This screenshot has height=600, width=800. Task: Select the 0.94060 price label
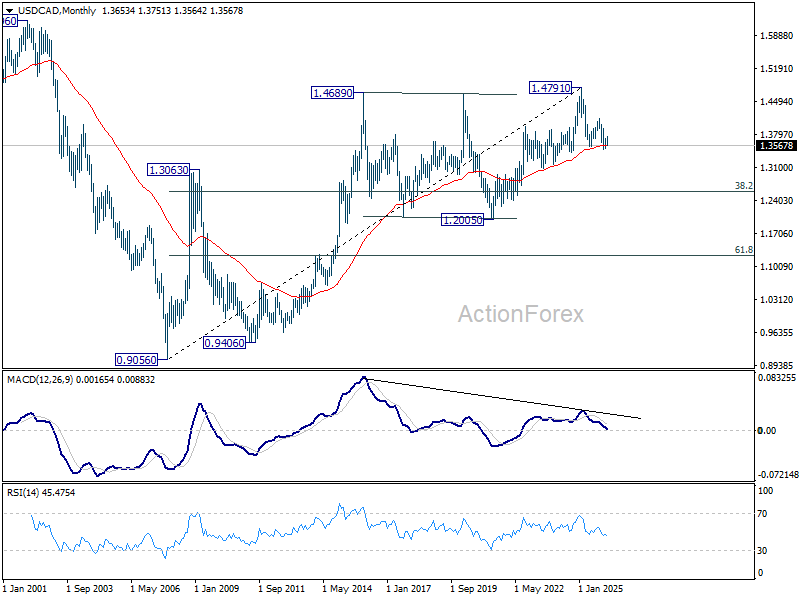click(224, 343)
